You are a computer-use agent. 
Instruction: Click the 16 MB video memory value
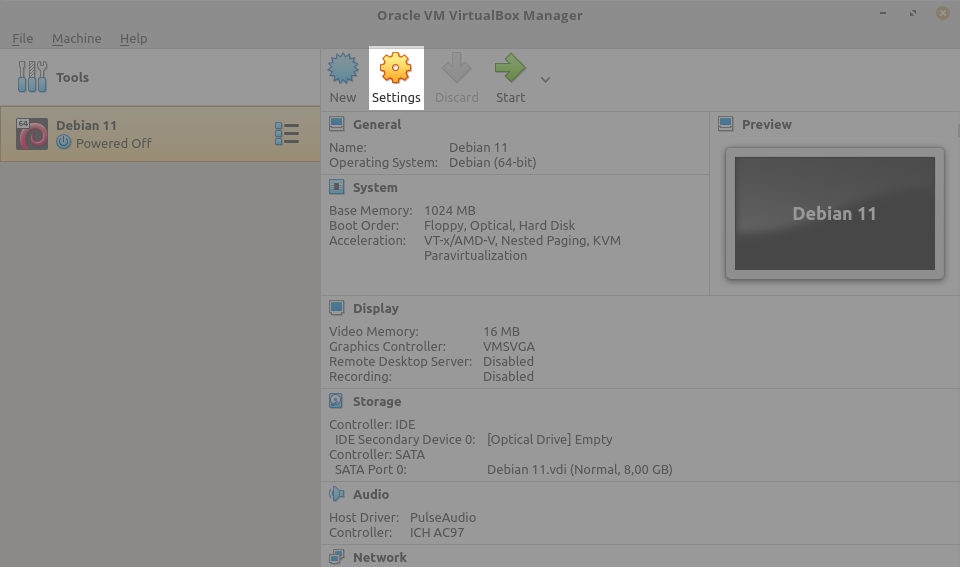(x=501, y=331)
